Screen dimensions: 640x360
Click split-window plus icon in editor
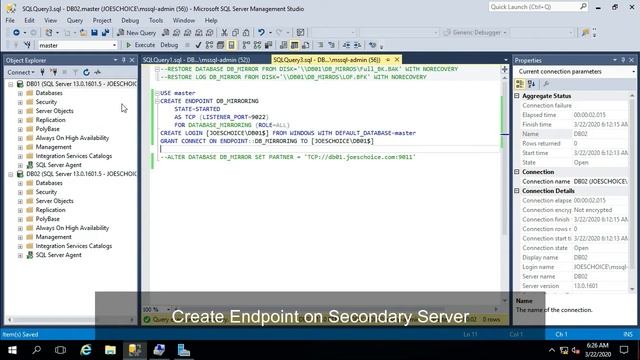[x=504, y=69]
